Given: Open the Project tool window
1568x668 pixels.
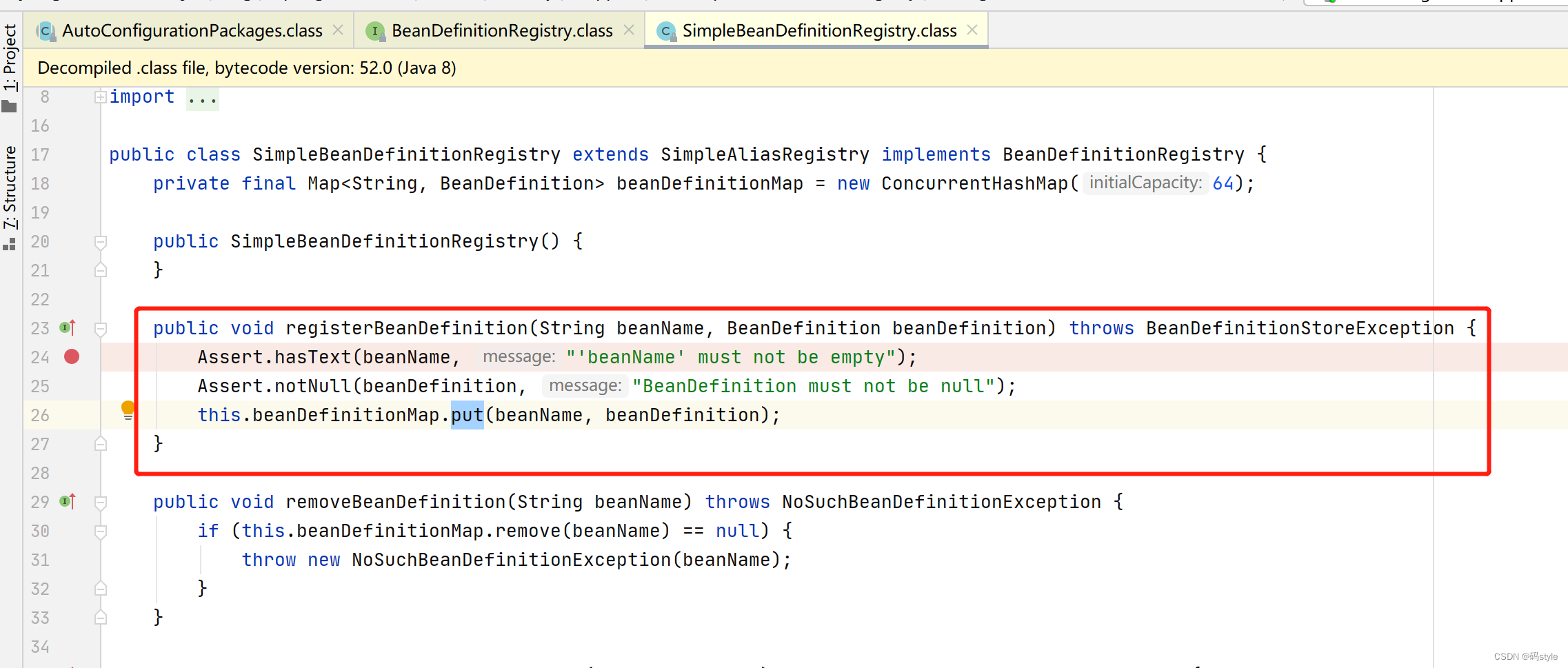Looking at the screenshot, I should pyautogui.click(x=10, y=67).
